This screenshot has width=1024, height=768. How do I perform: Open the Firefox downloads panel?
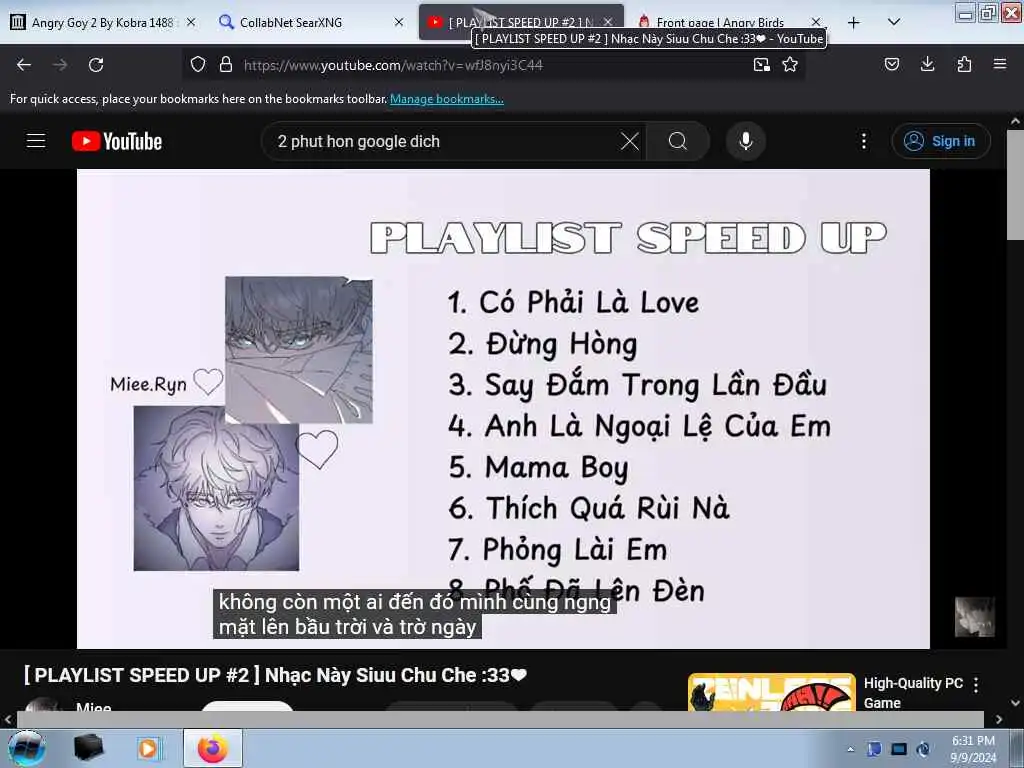pos(927,64)
